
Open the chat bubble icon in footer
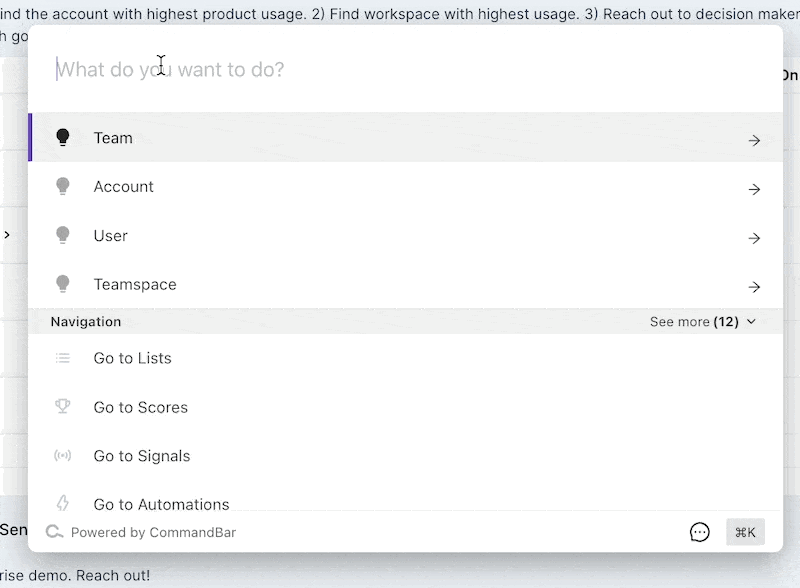tap(700, 533)
